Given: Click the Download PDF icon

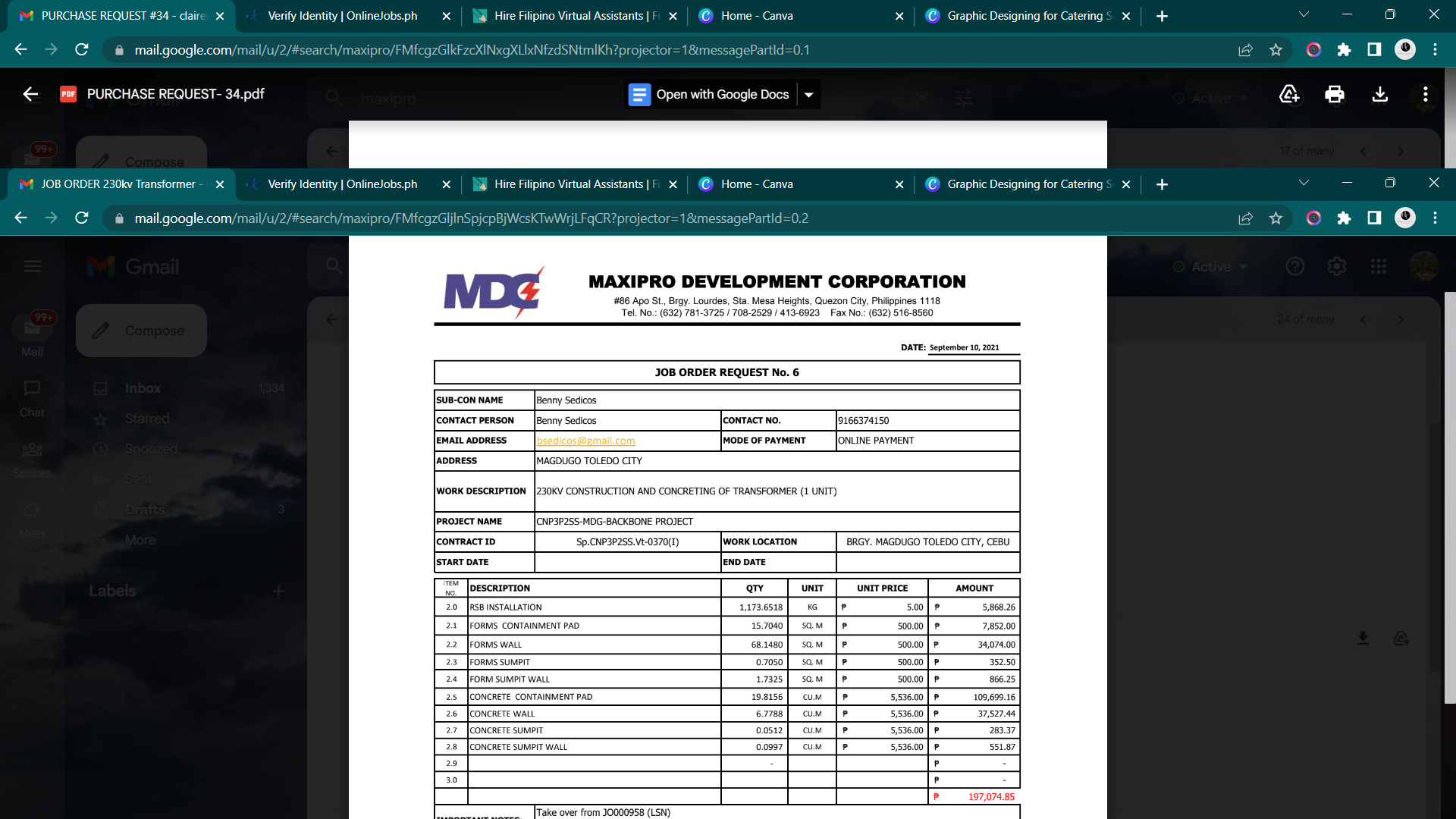Looking at the screenshot, I should pyautogui.click(x=1380, y=94).
